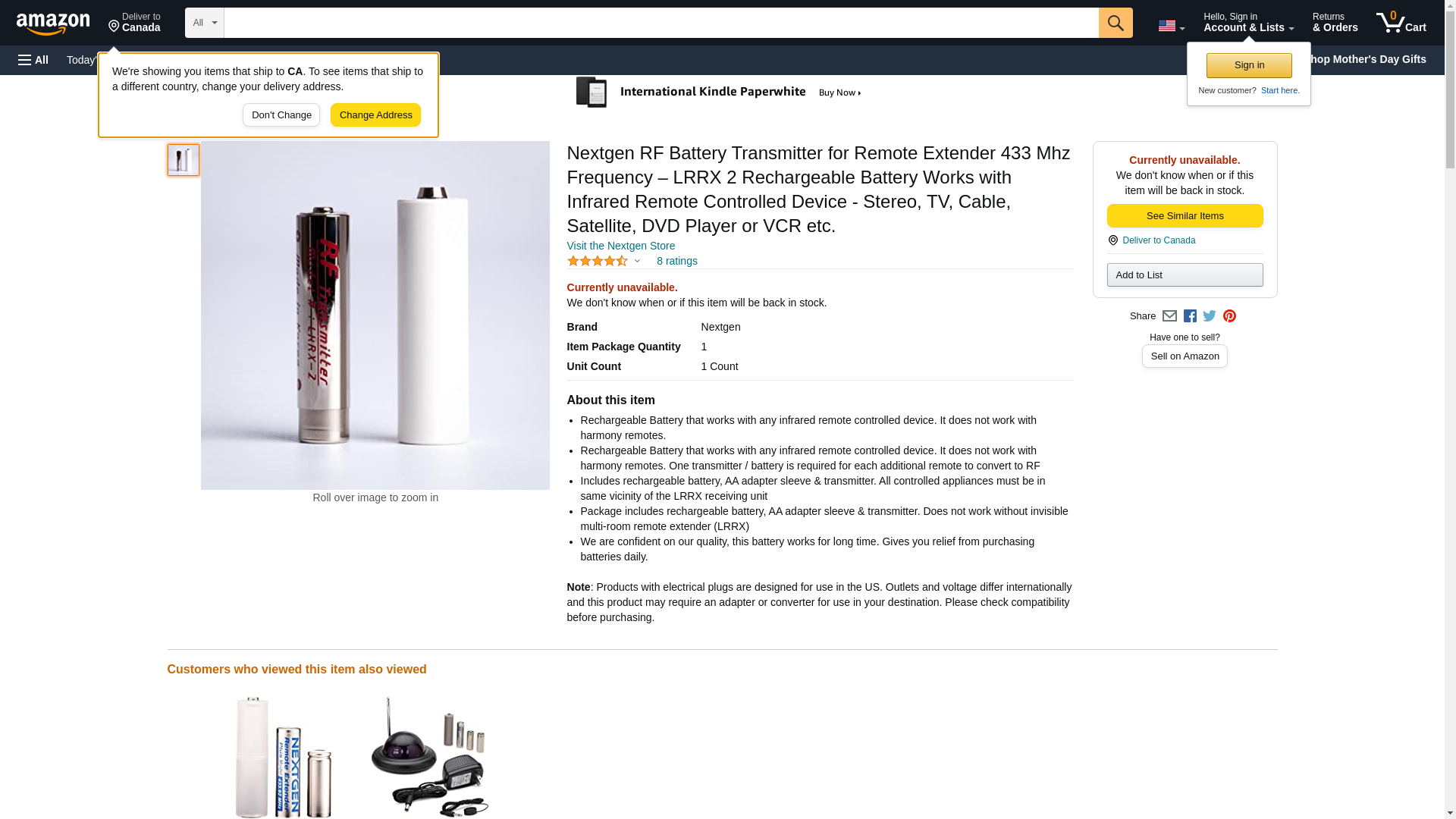Click the search magnifier button
This screenshot has width=1456, height=819.
pos(1115,23)
